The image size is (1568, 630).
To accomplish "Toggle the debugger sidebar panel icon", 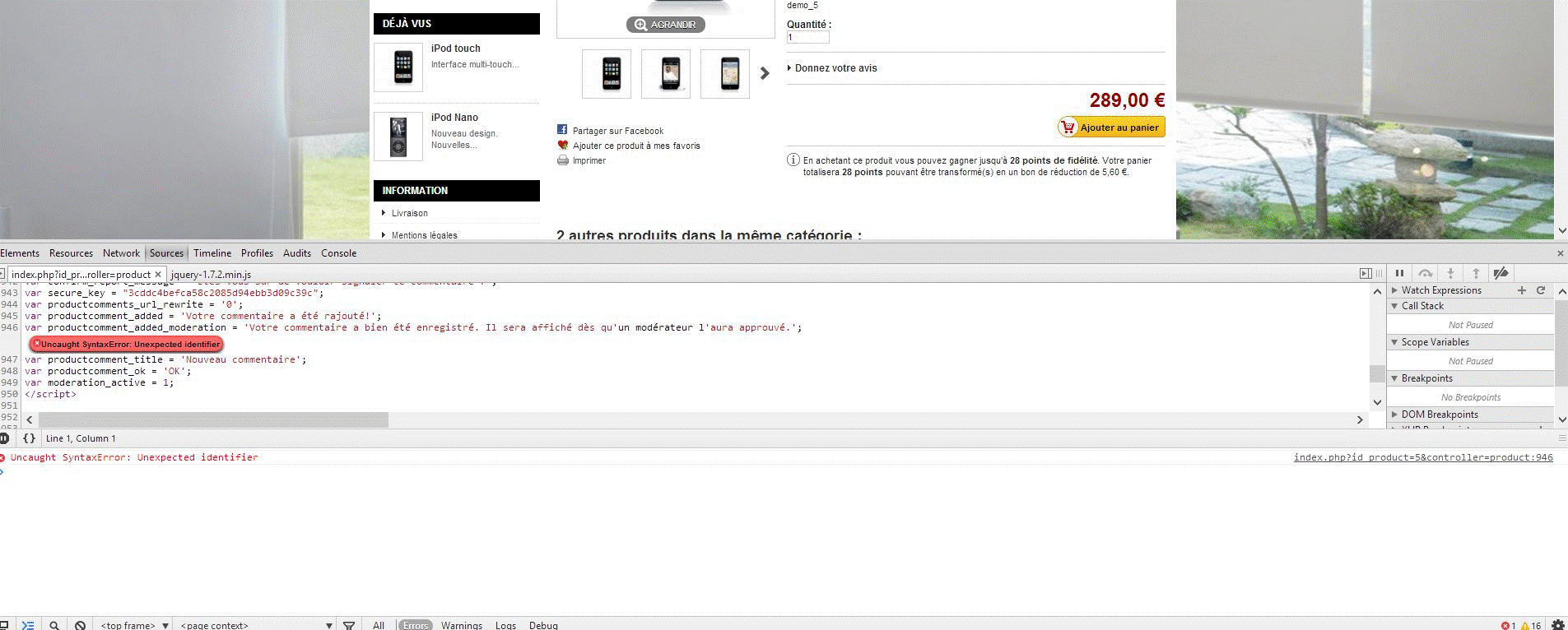I will coord(1366,273).
